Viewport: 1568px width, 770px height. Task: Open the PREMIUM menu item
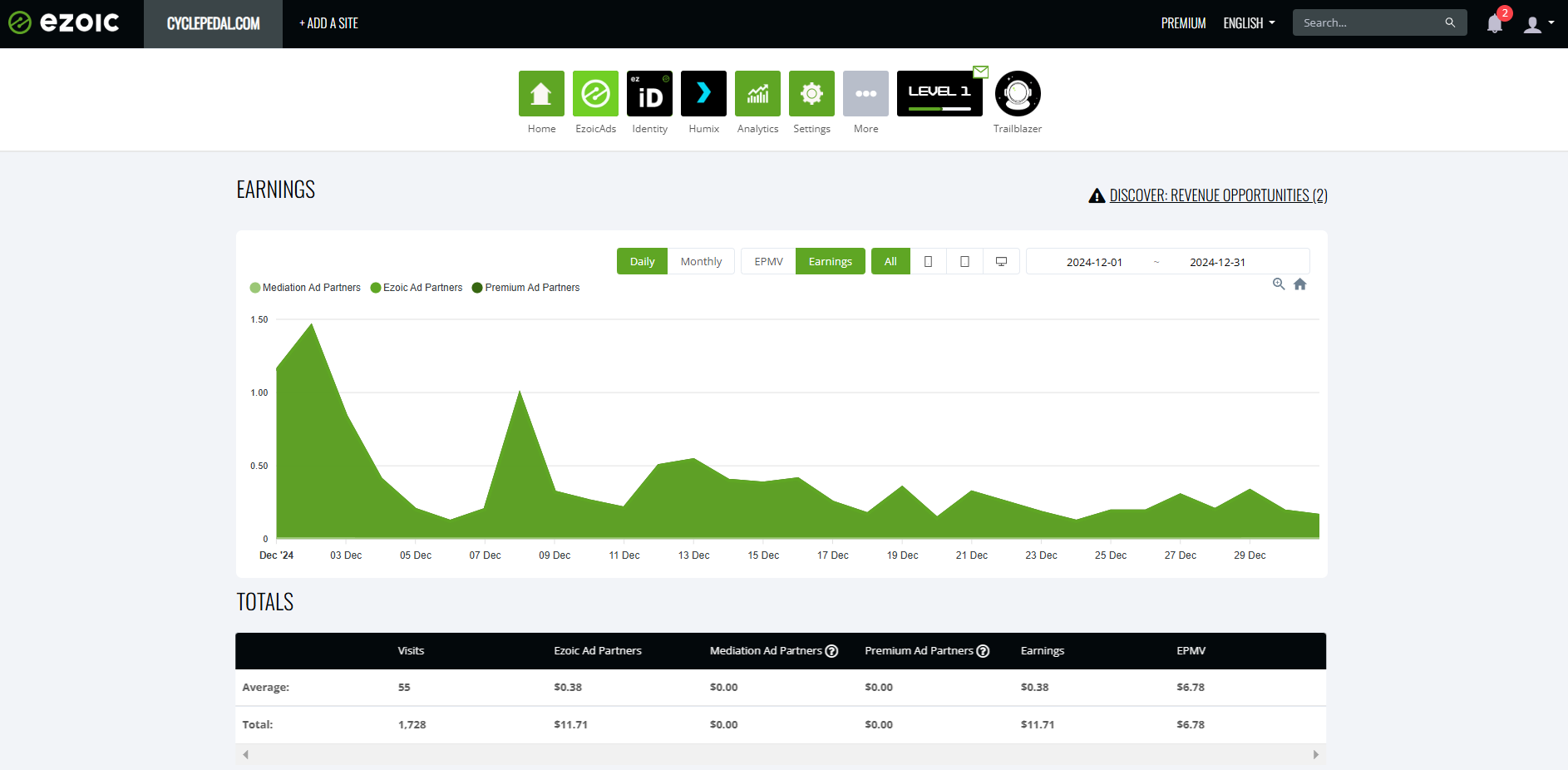tap(1183, 23)
